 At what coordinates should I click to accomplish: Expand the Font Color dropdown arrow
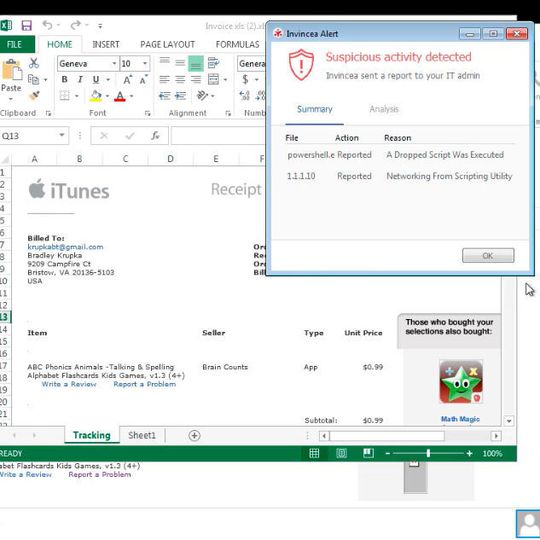[x=132, y=96]
